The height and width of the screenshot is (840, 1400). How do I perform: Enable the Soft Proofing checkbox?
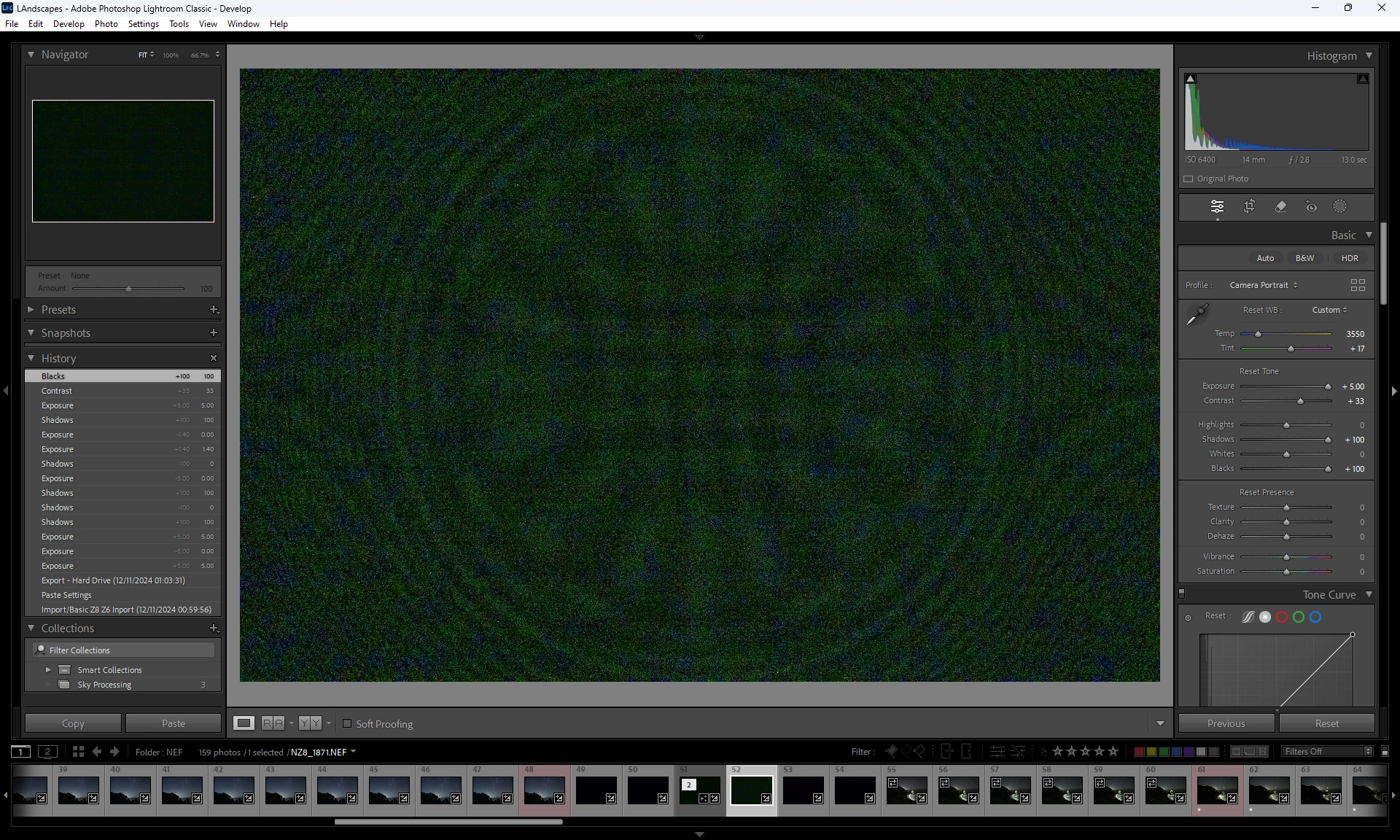[x=347, y=723]
